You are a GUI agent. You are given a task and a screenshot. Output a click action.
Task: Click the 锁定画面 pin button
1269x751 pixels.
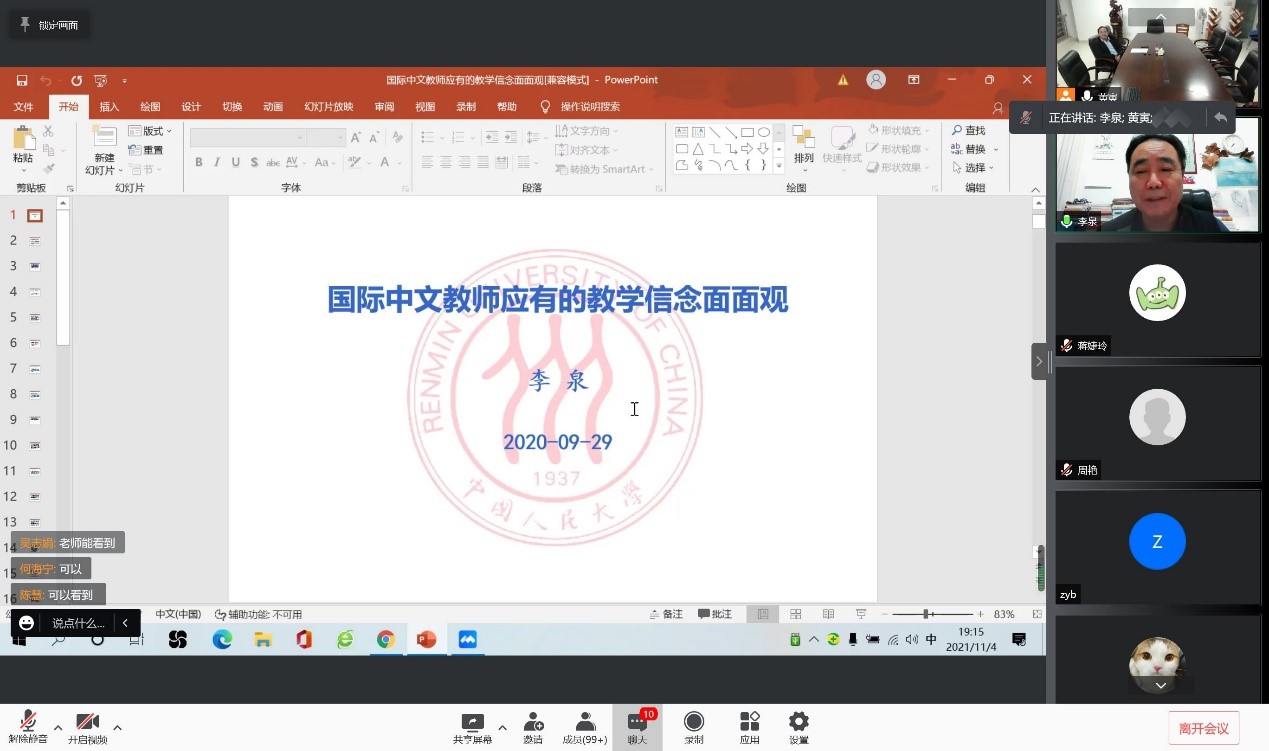pyautogui.click(x=49, y=25)
